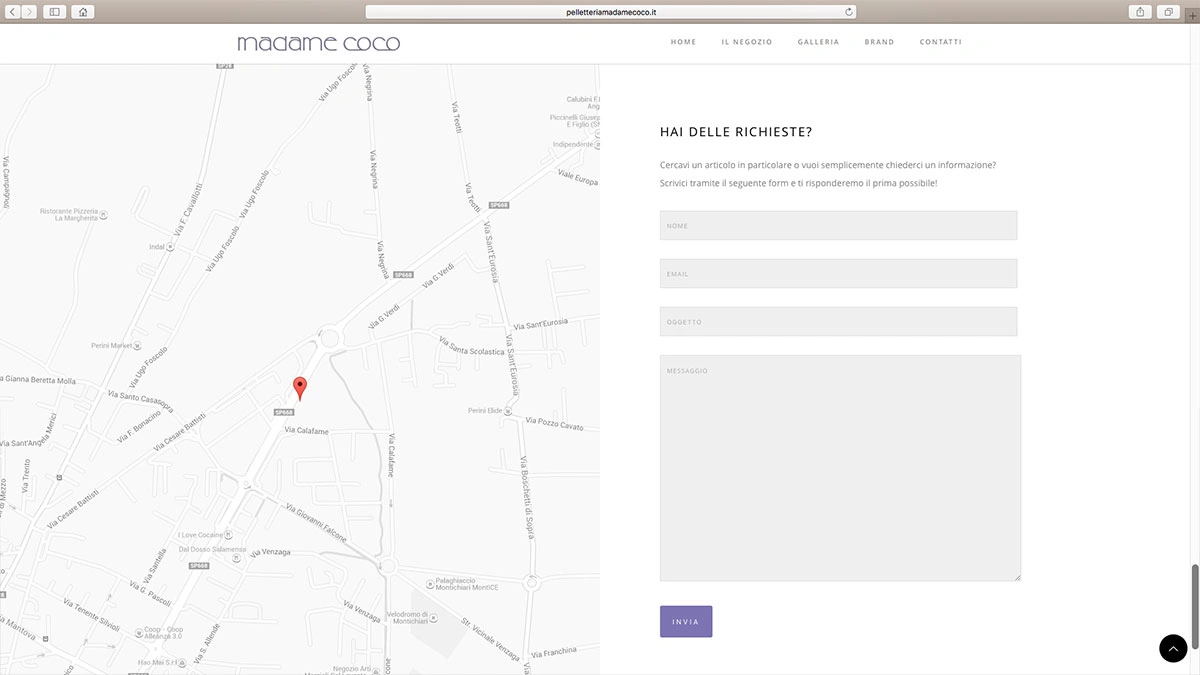Reload the page from the address bar
The width and height of the screenshot is (1200, 675).
(x=849, y=12)
